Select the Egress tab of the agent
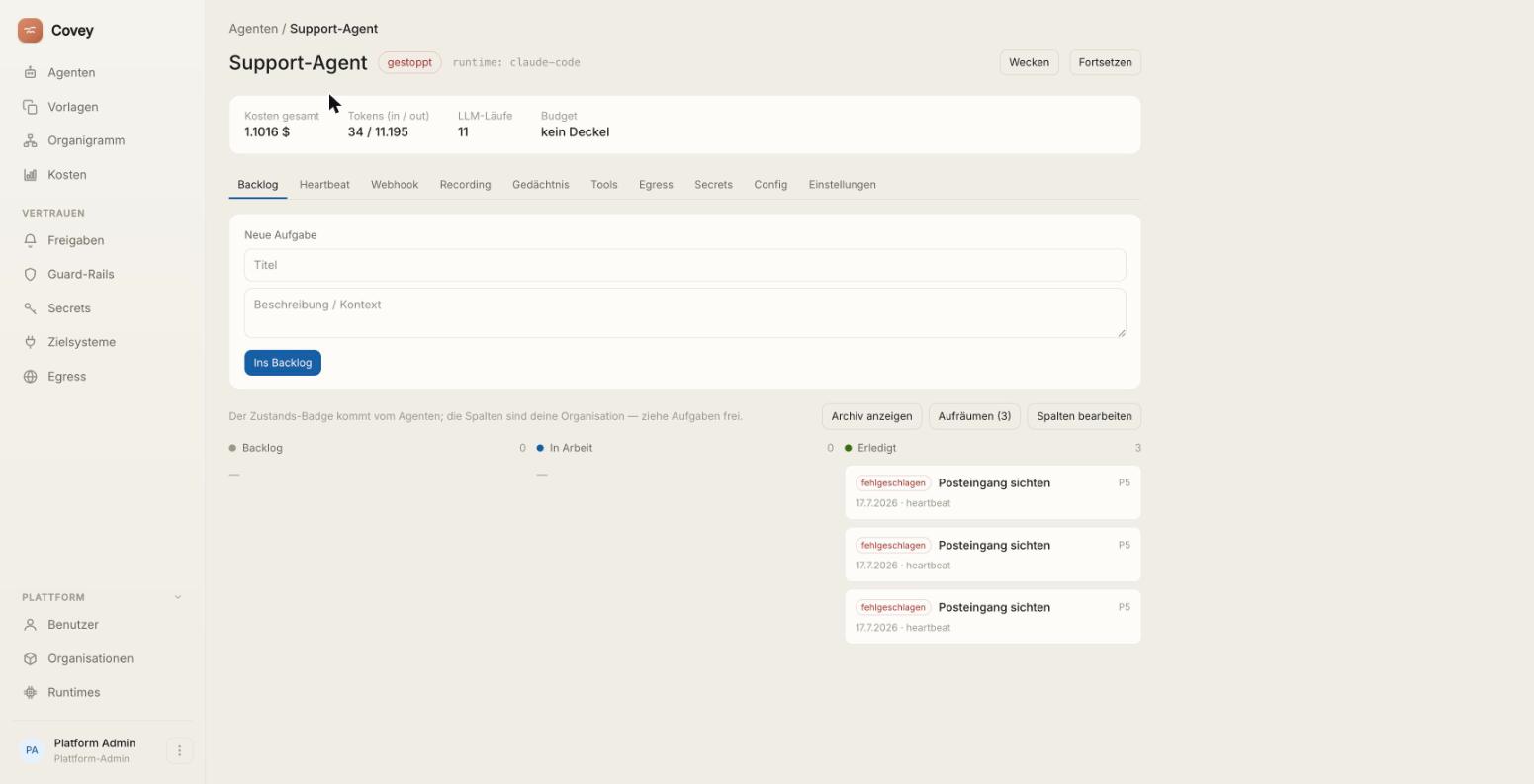 [656, 185]
